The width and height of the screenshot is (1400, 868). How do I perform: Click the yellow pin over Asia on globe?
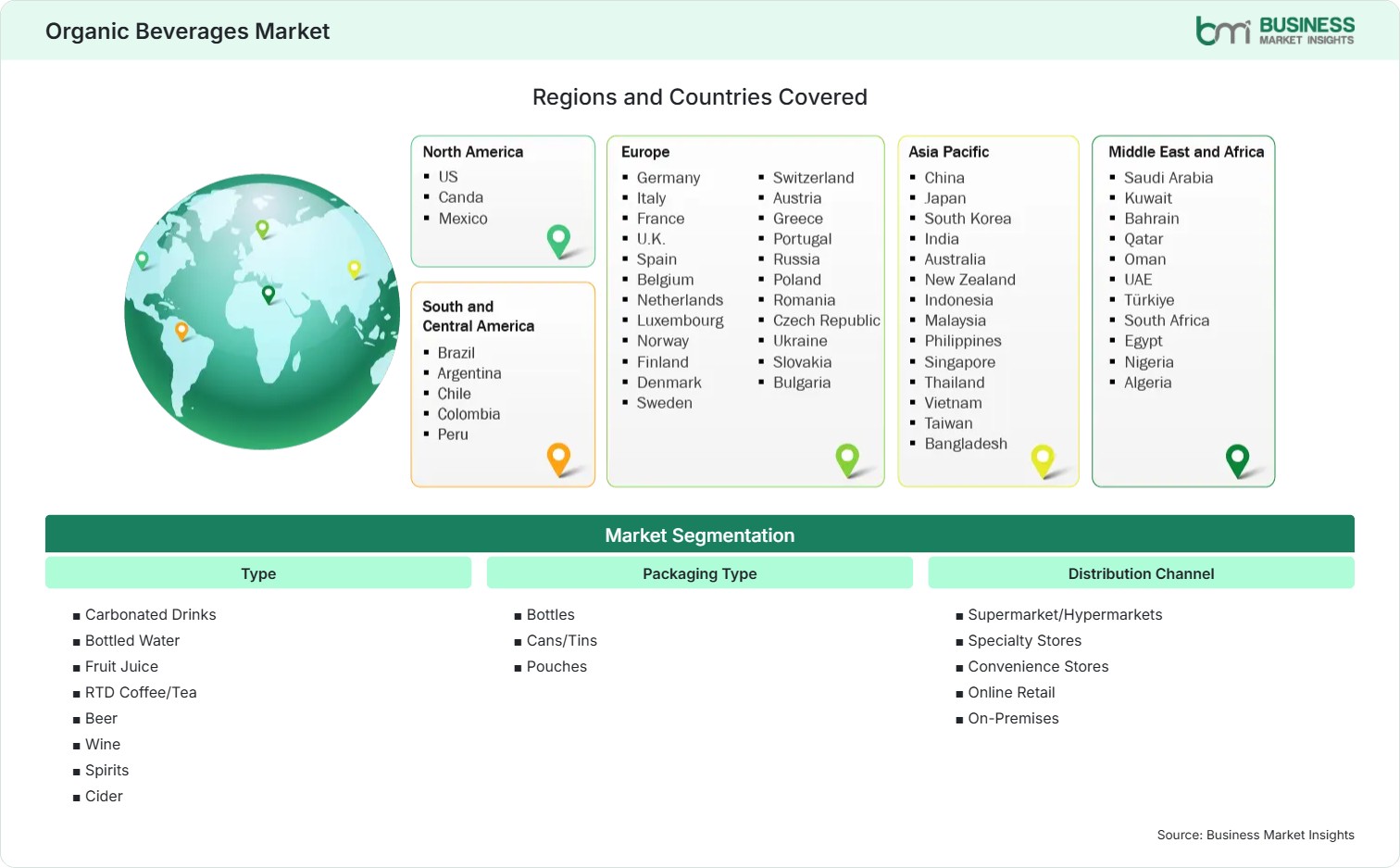coord(354,269)
